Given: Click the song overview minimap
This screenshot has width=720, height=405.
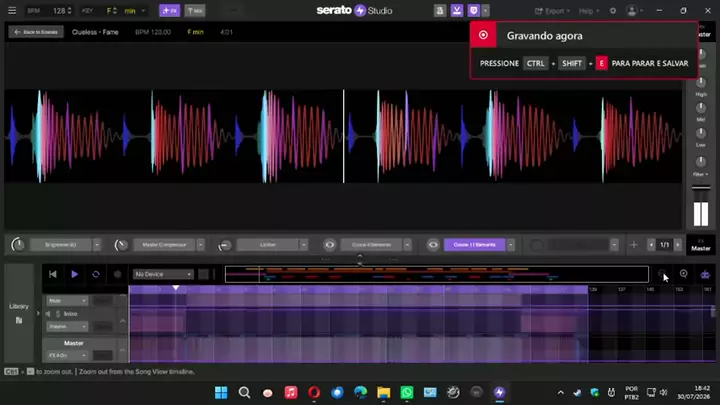Looking at the screenshot, I should [437, 274].
